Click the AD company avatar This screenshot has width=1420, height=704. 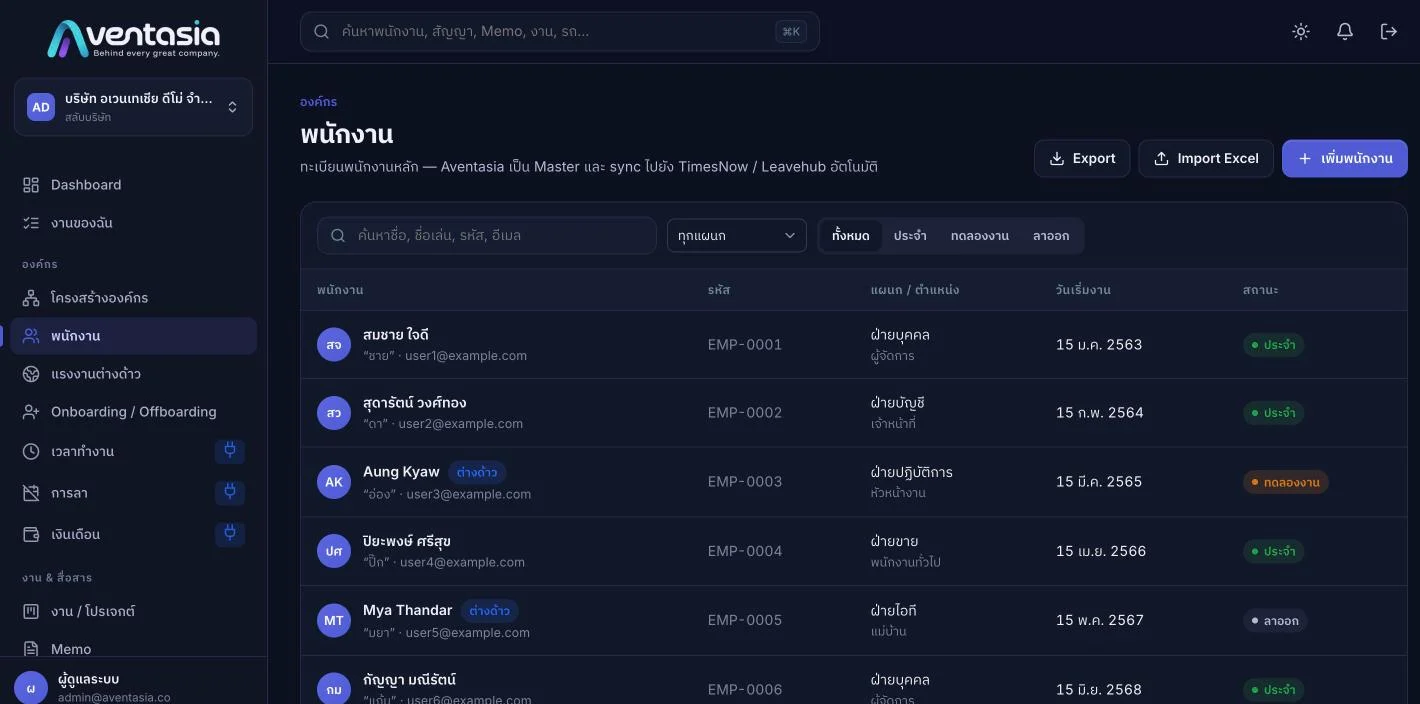click(41, 107)
